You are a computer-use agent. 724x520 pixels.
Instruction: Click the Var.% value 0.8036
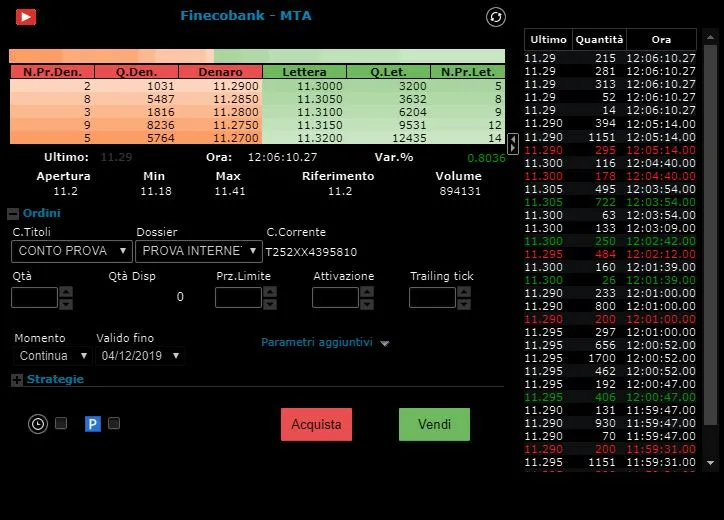click(x=486, y=158)
